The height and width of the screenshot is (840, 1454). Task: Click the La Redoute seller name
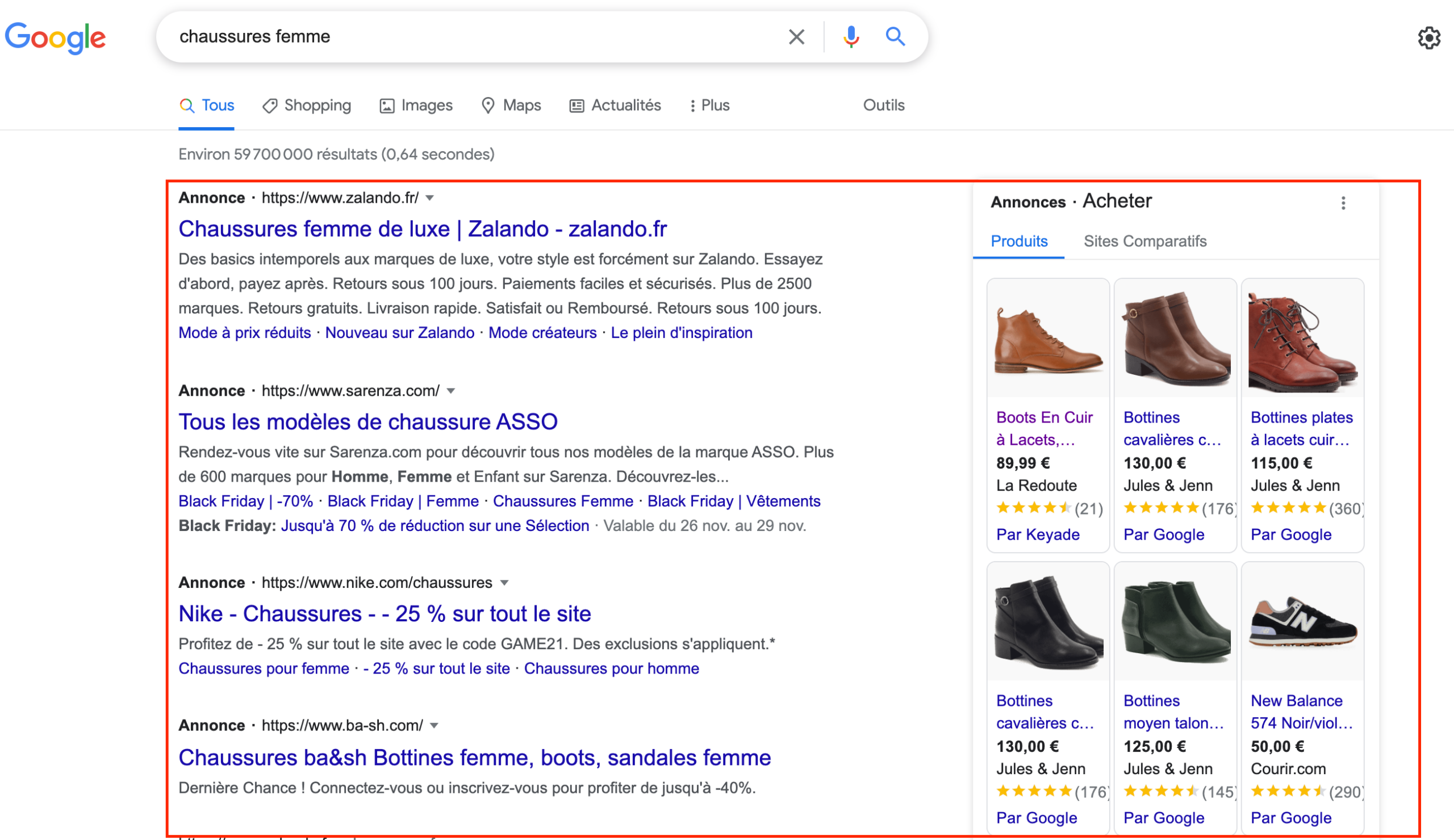(x=1037, y=486)
